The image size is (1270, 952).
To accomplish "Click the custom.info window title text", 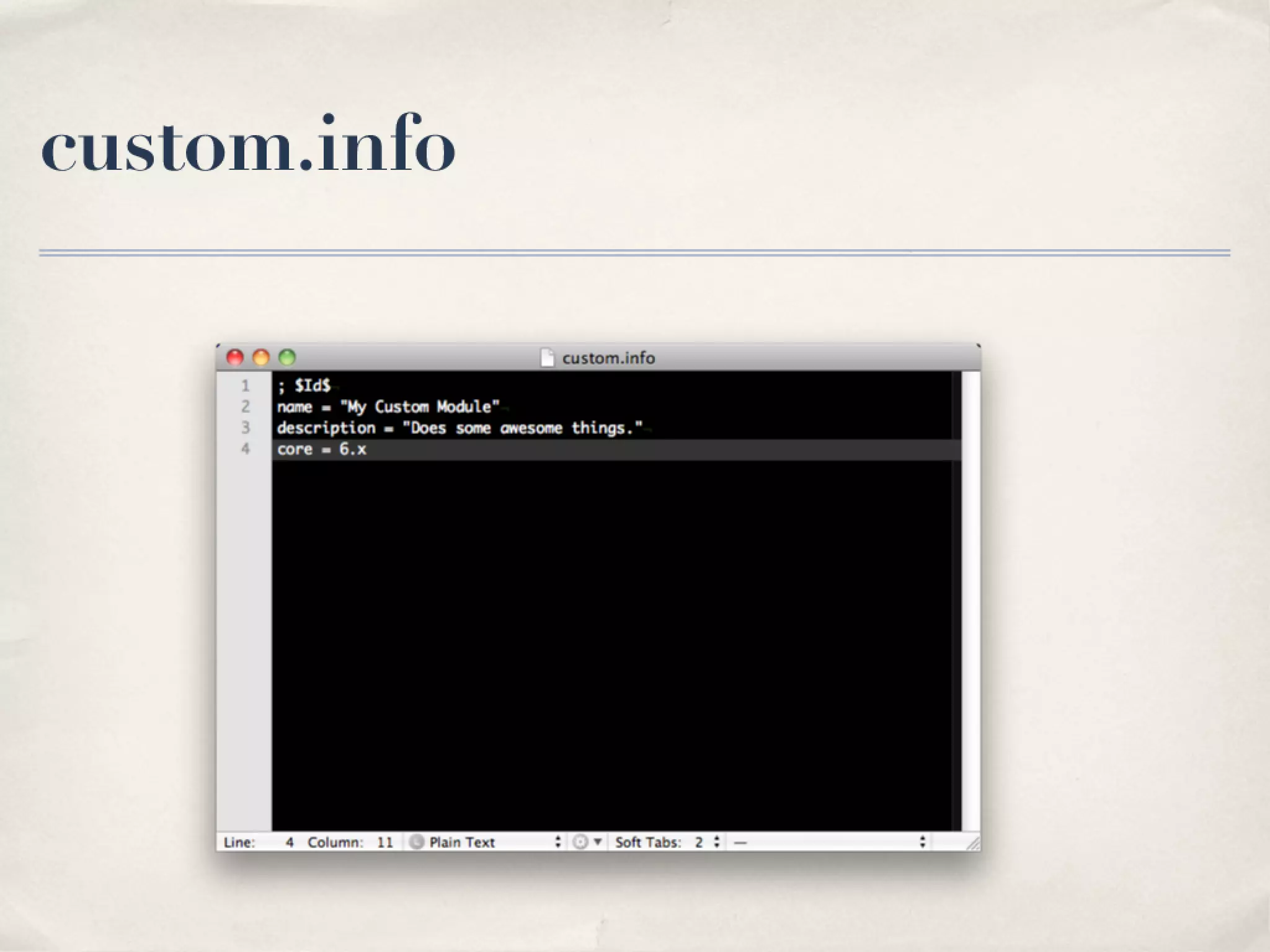I will click(x=608, y=358).
